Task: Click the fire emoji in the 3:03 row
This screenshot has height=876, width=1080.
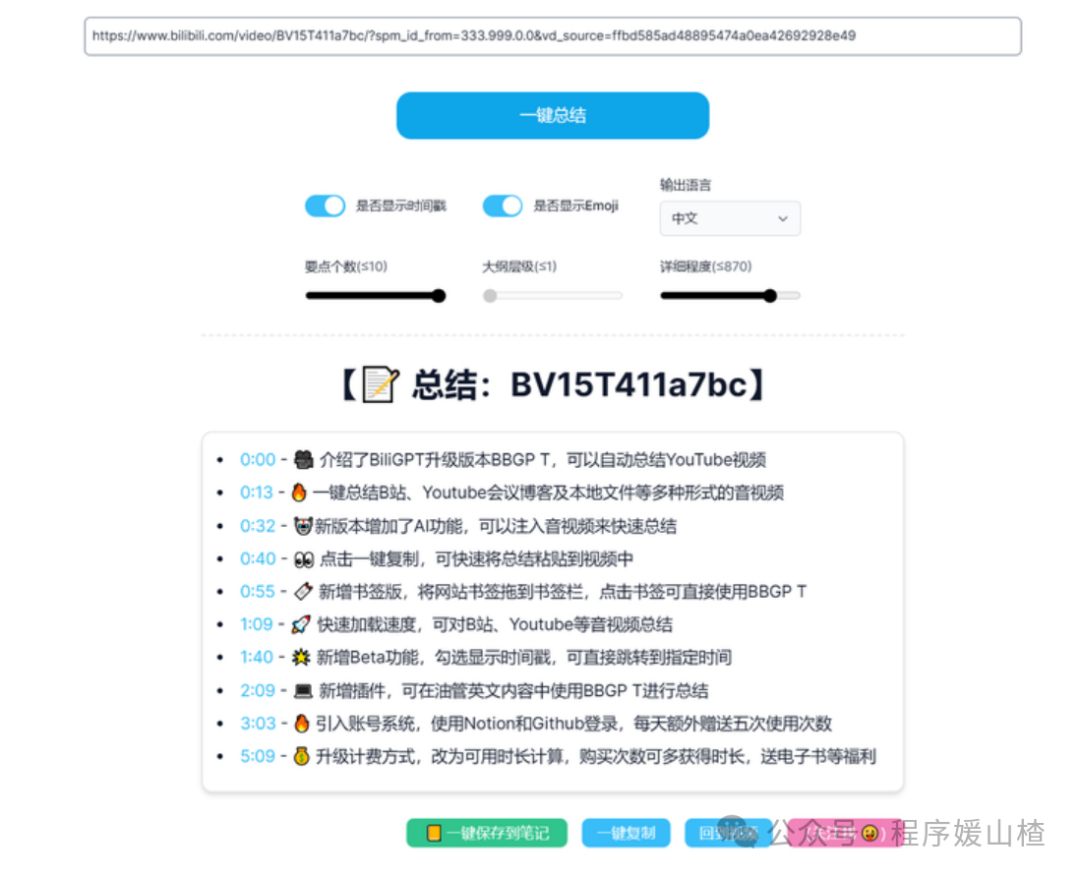Action: click(x=301, y=724)
